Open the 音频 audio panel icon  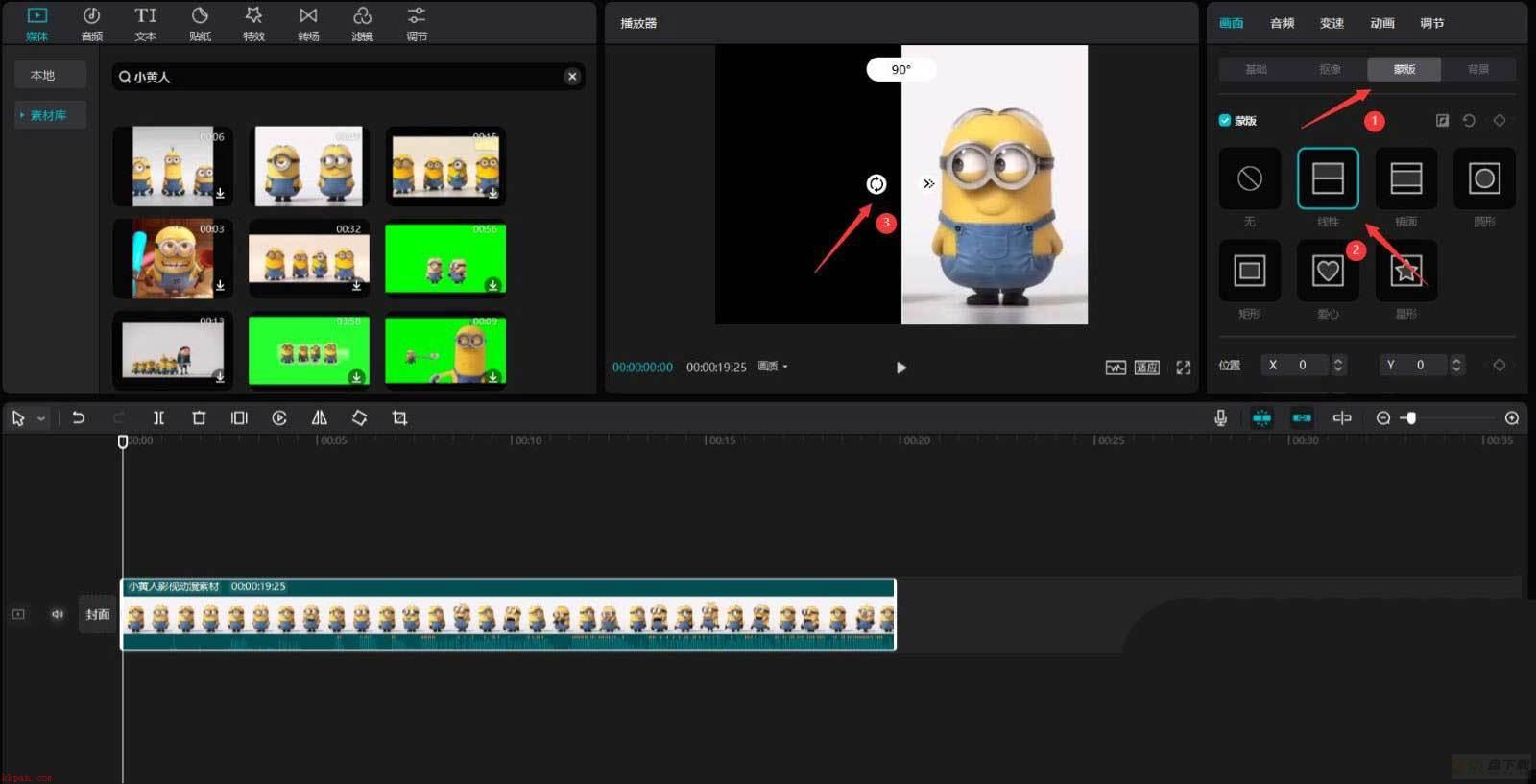(x=91, y=24)
